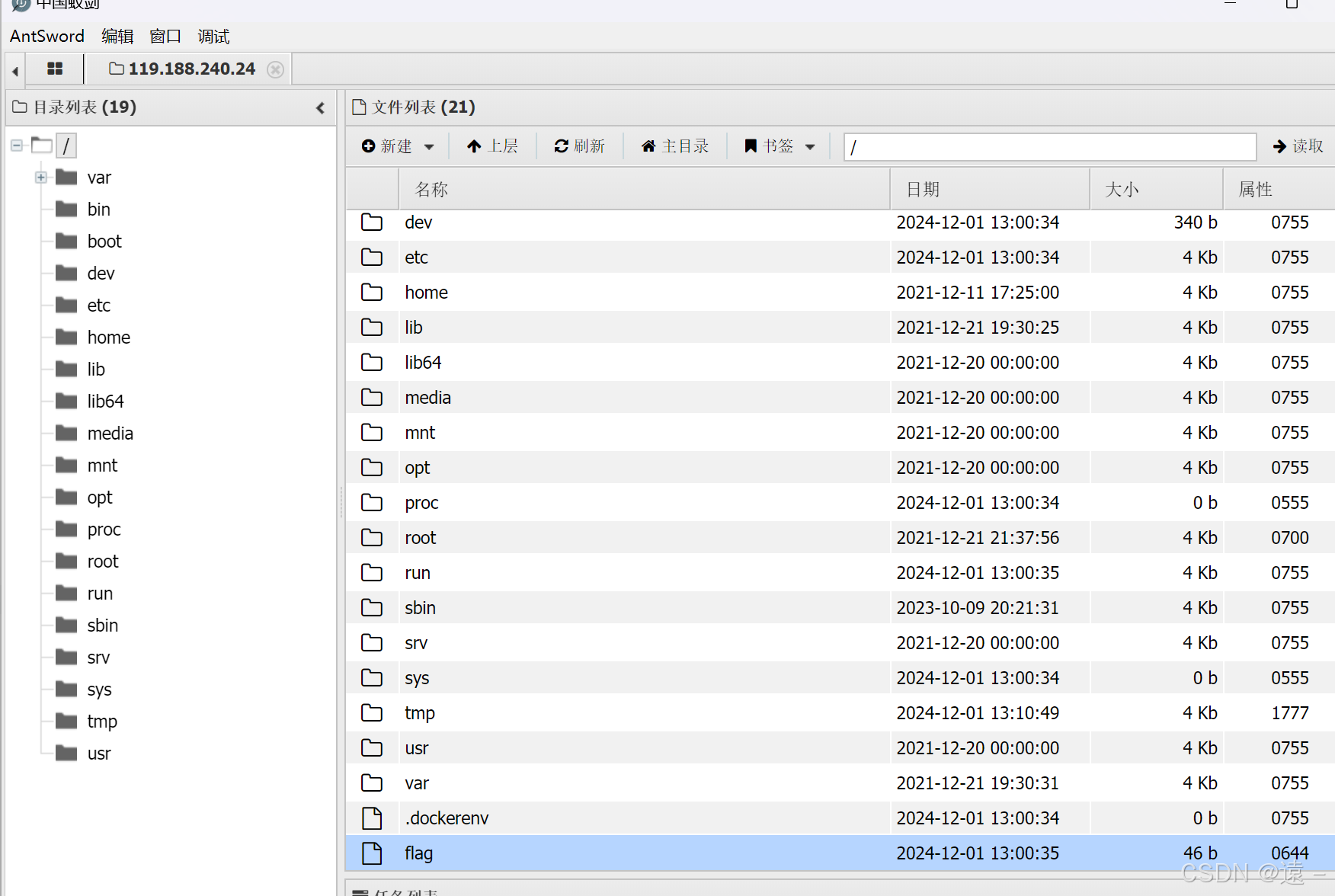Expand the var folder tree node
The image size is (1335, 896).
(x=40, y=177)
